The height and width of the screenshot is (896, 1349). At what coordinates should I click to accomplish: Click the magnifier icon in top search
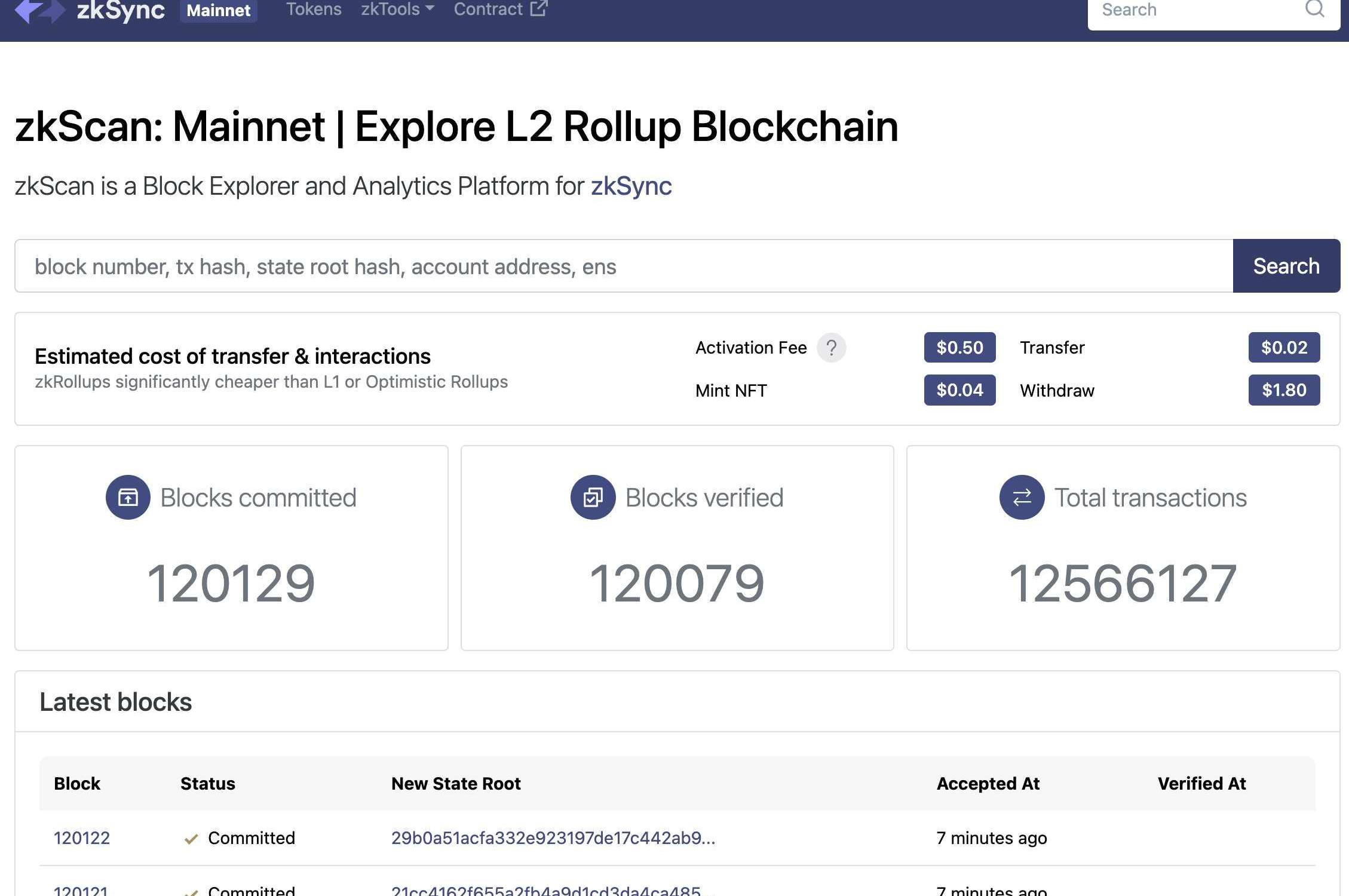[1314, 9]
